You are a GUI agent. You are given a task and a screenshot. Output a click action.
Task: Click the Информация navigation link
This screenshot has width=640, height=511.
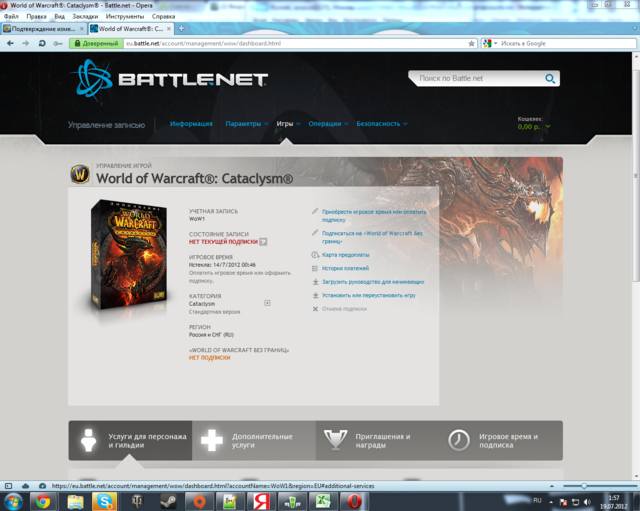point(191,124)
